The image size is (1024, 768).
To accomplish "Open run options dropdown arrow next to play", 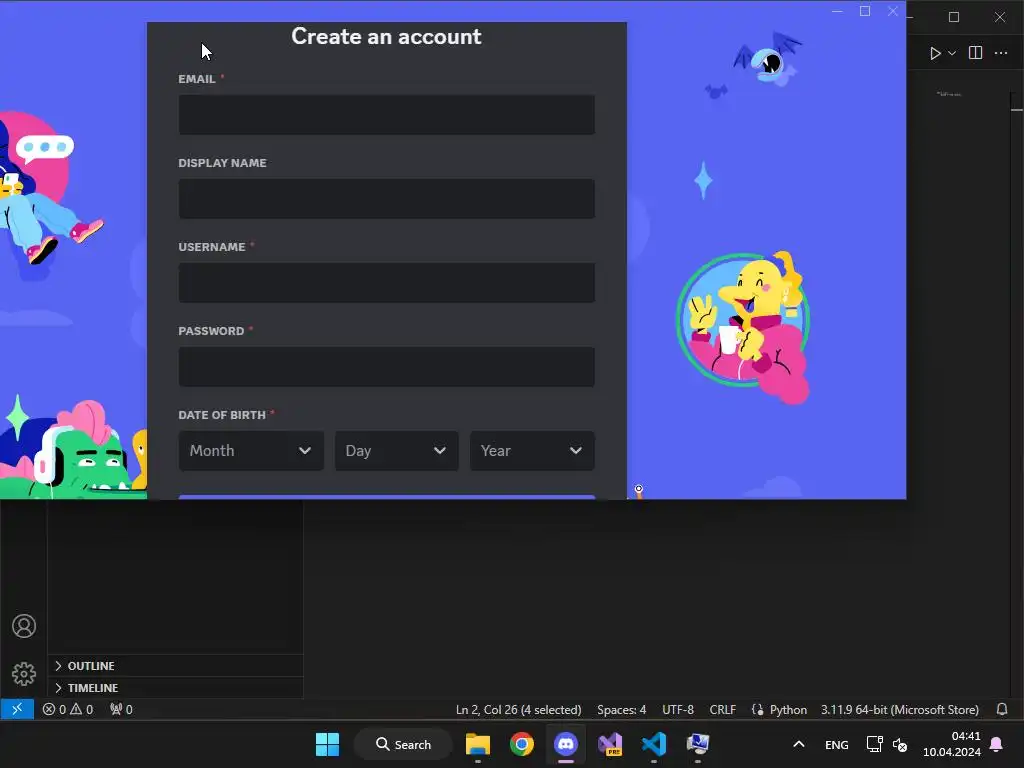I will [952, 54].
